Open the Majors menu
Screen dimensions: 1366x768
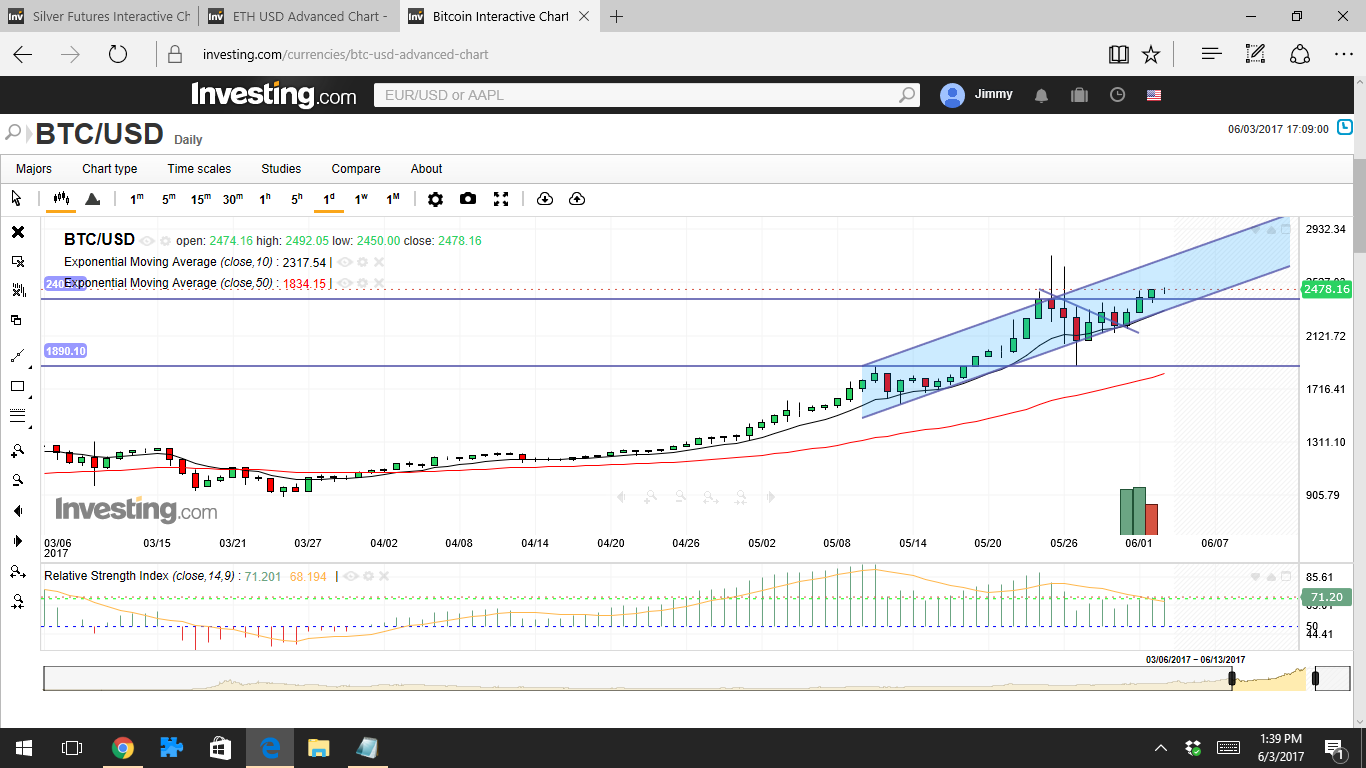pyautogui.click(x=34, y=169)
